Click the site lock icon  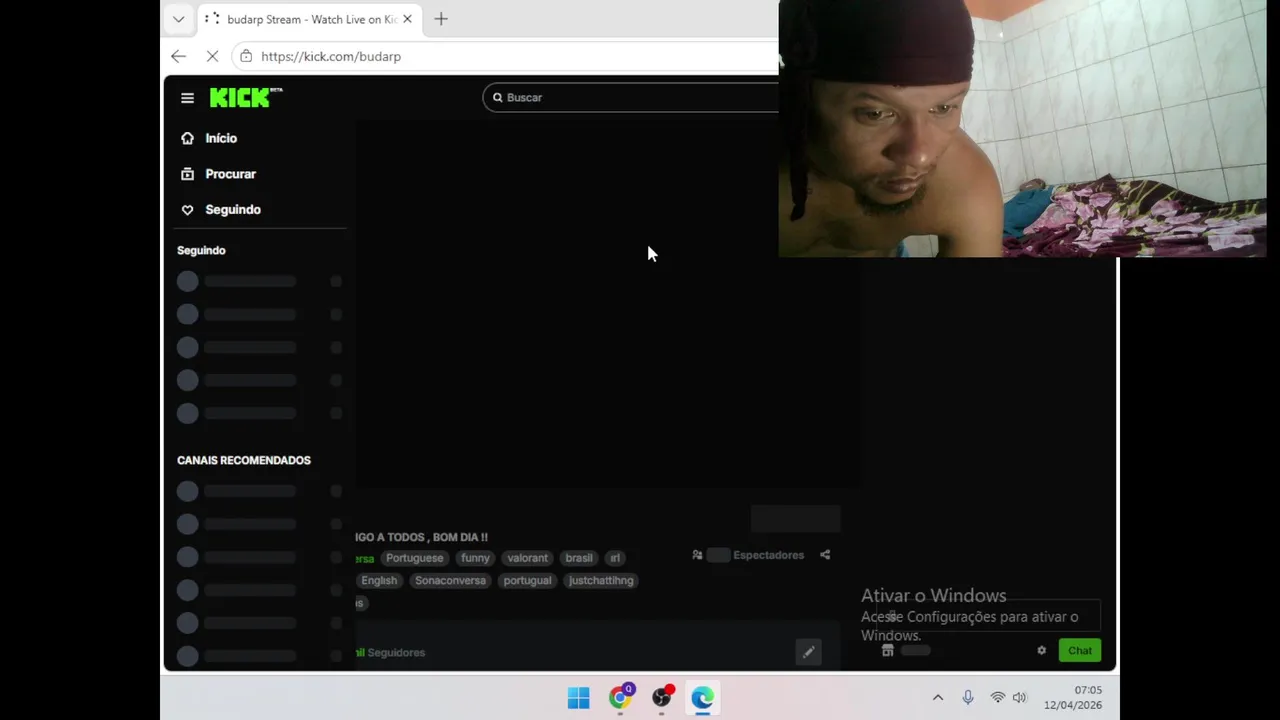246,56
